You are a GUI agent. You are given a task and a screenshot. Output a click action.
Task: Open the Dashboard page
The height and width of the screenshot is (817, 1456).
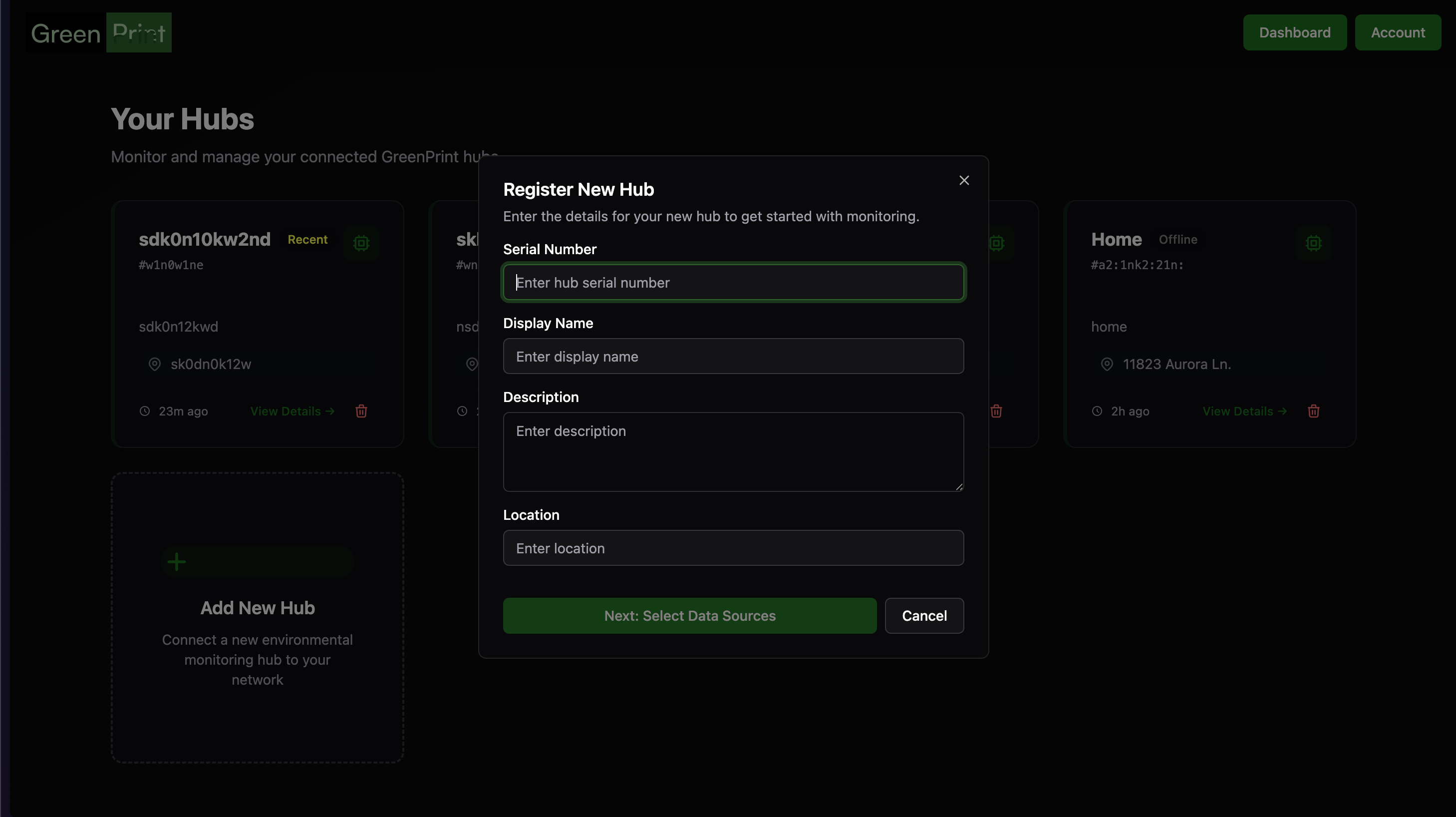pyautogui.click(x=1294, y=33)
